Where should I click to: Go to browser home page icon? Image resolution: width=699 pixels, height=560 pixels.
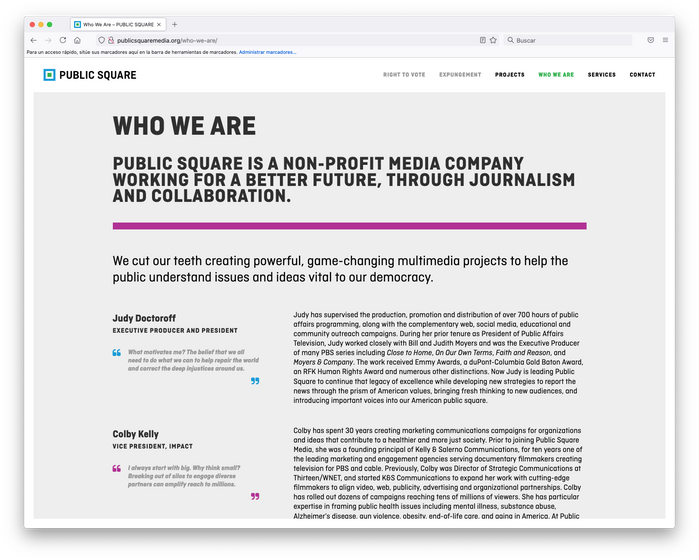click(x=77, y=40)
